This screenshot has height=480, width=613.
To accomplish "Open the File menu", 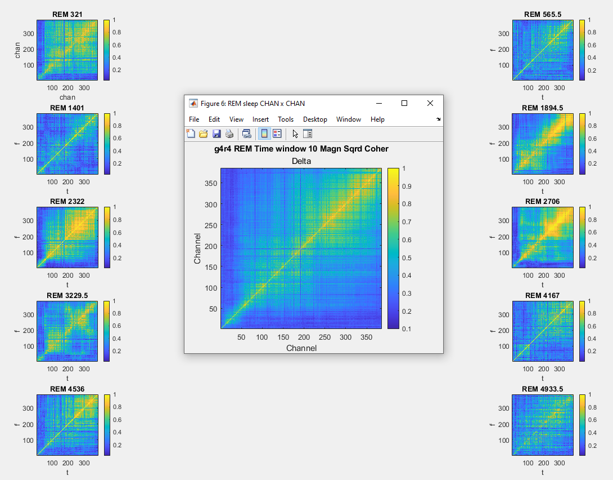I will pyautogui.click(x=194, y=119).
